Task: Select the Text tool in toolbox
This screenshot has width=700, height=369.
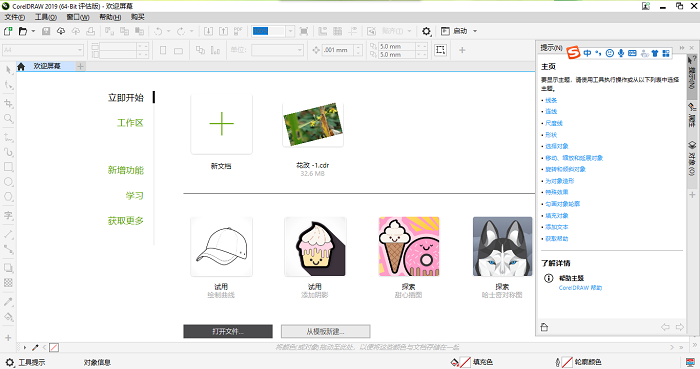Action: tap(8, 216)
